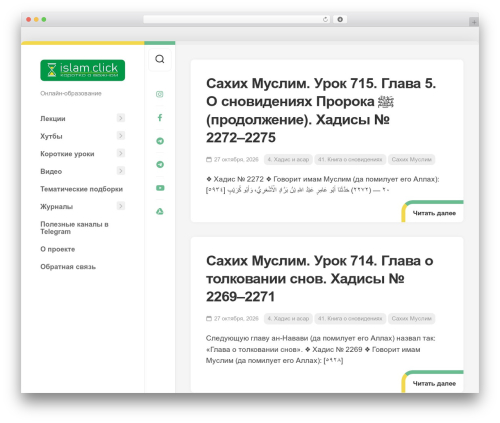Expand the Видео submenu arrow

[121, 171]
